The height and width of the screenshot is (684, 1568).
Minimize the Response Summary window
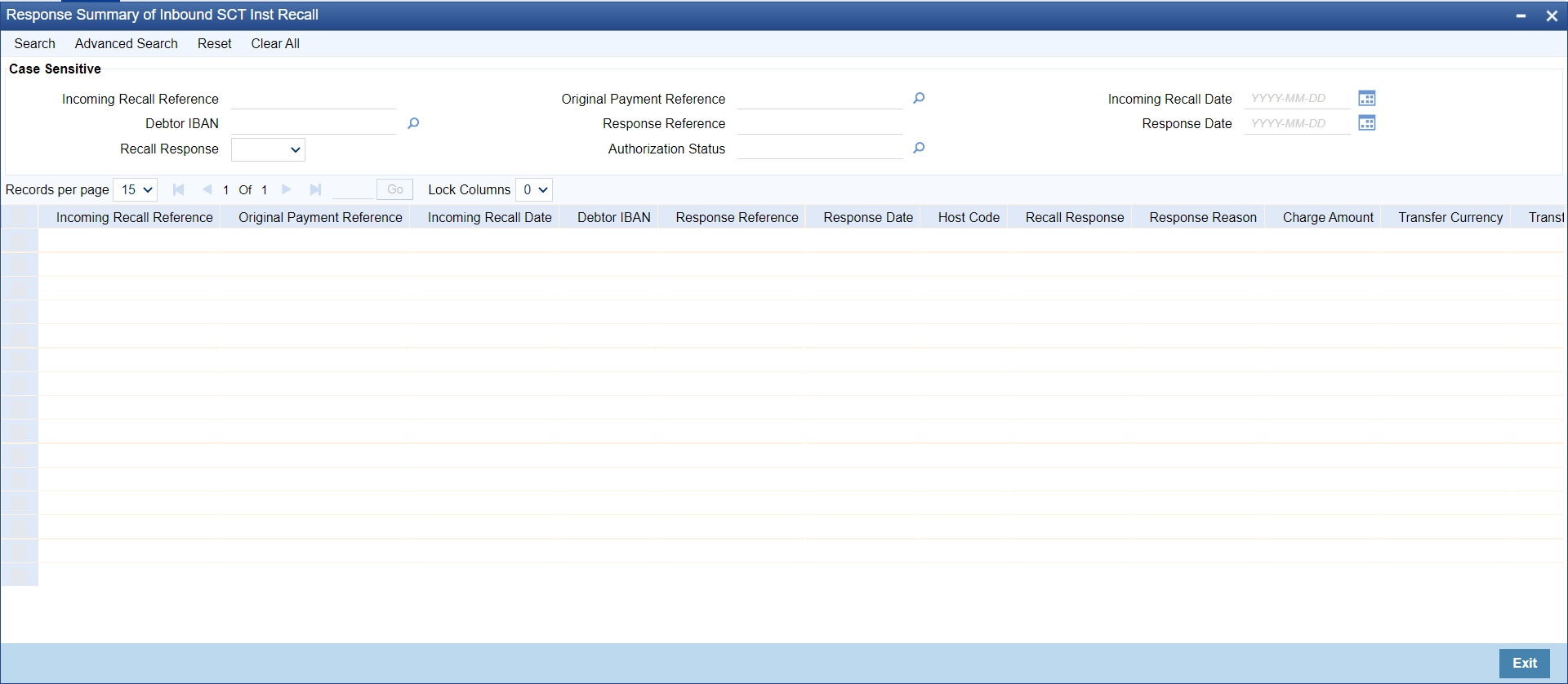[1521, 16]
